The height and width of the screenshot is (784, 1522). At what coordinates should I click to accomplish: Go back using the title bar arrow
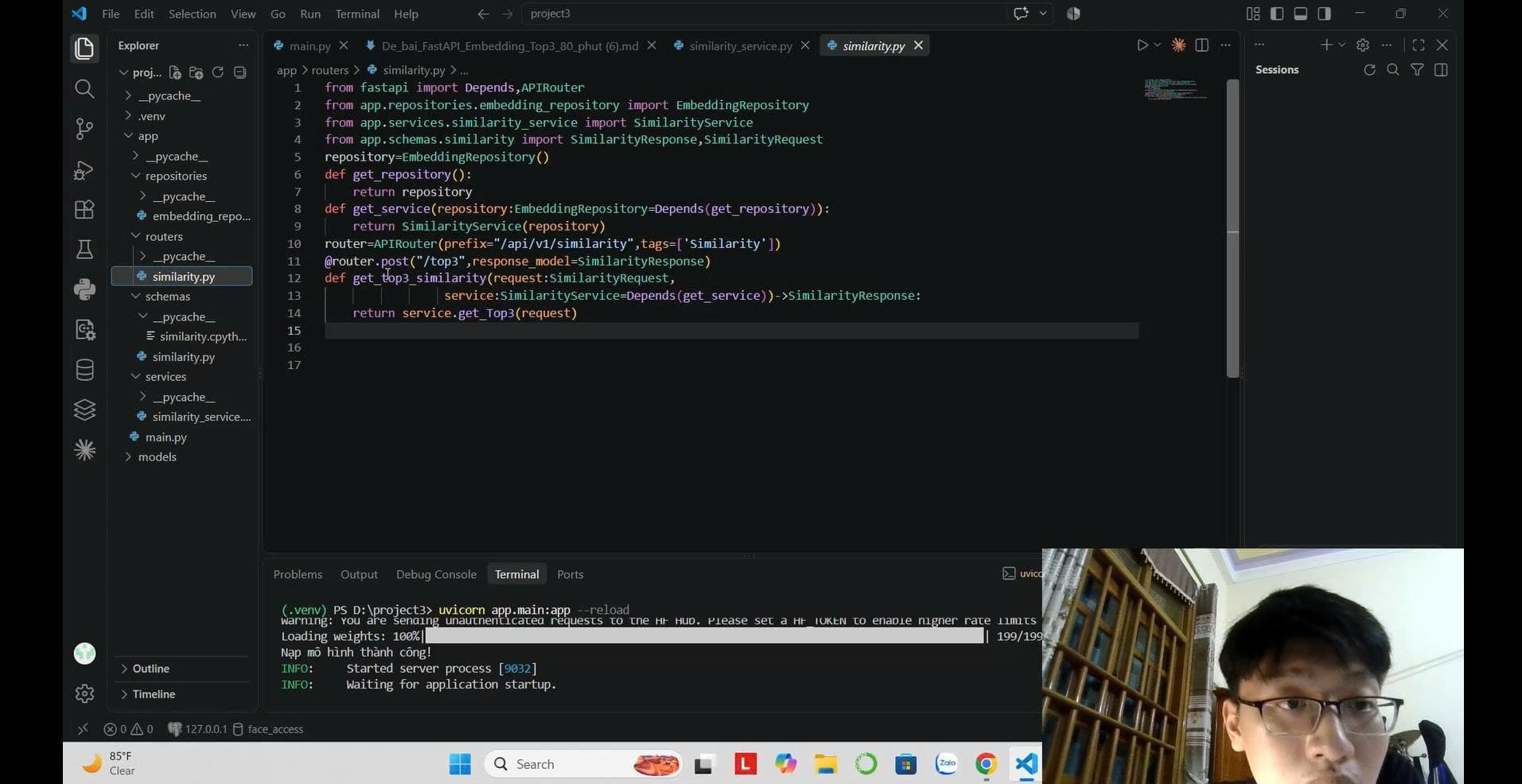[x=483, y=14]
